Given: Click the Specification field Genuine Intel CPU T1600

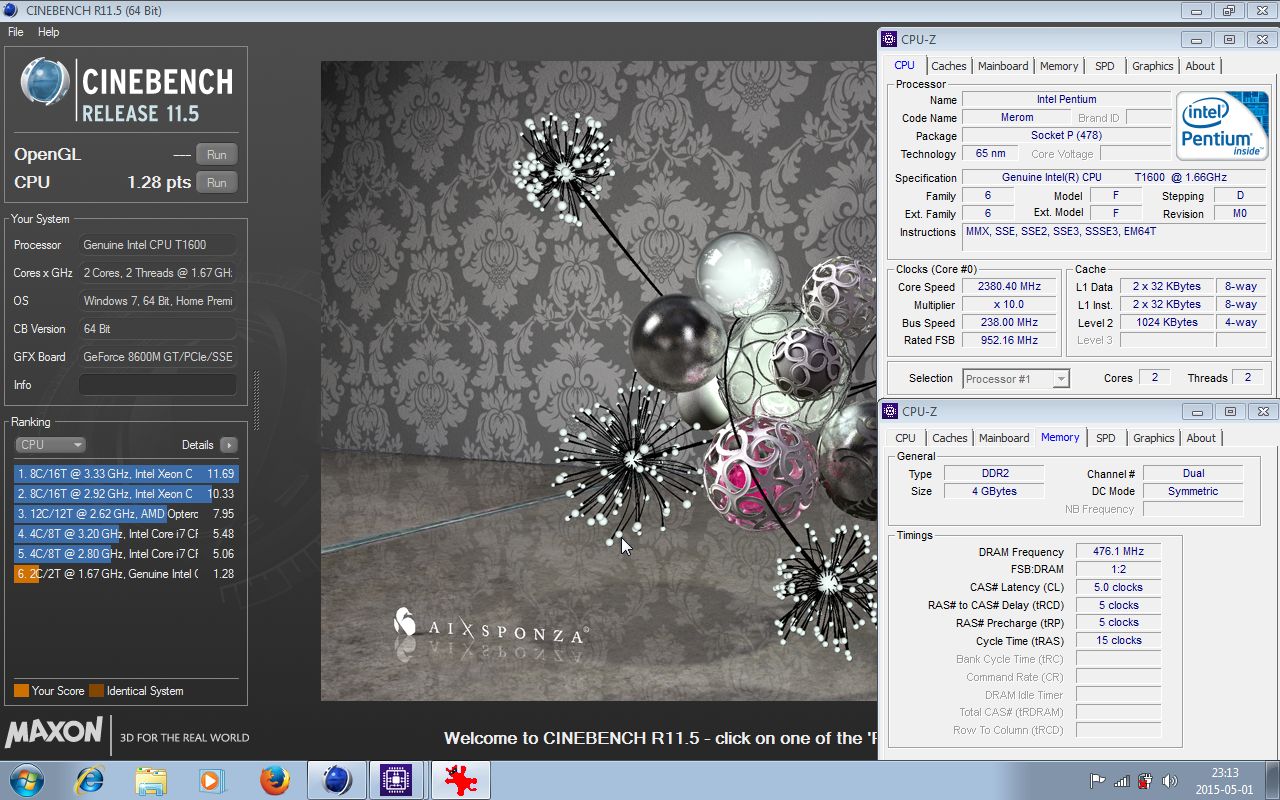Looking at the screenshot, I should pos(1115,177).
